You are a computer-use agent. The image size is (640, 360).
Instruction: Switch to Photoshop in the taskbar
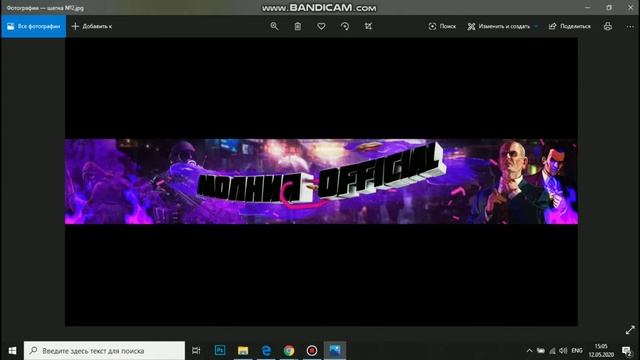[x=220, y=351]
